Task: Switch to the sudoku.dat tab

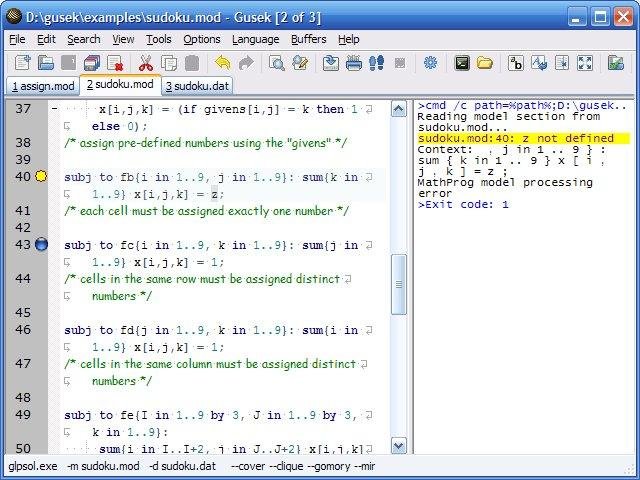Action: (197, 86)
